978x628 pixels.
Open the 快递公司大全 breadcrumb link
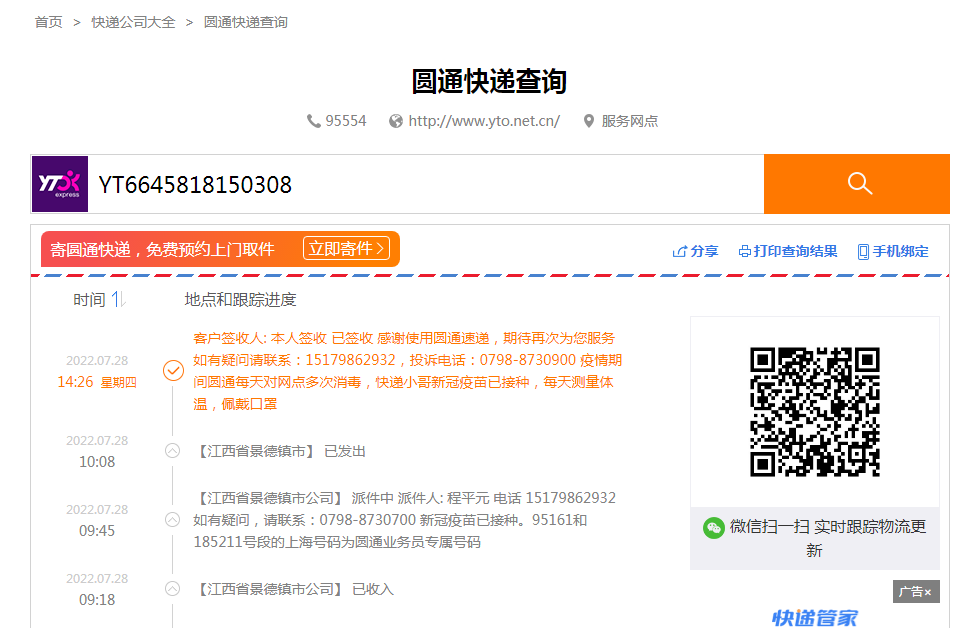tap(133, 22)
